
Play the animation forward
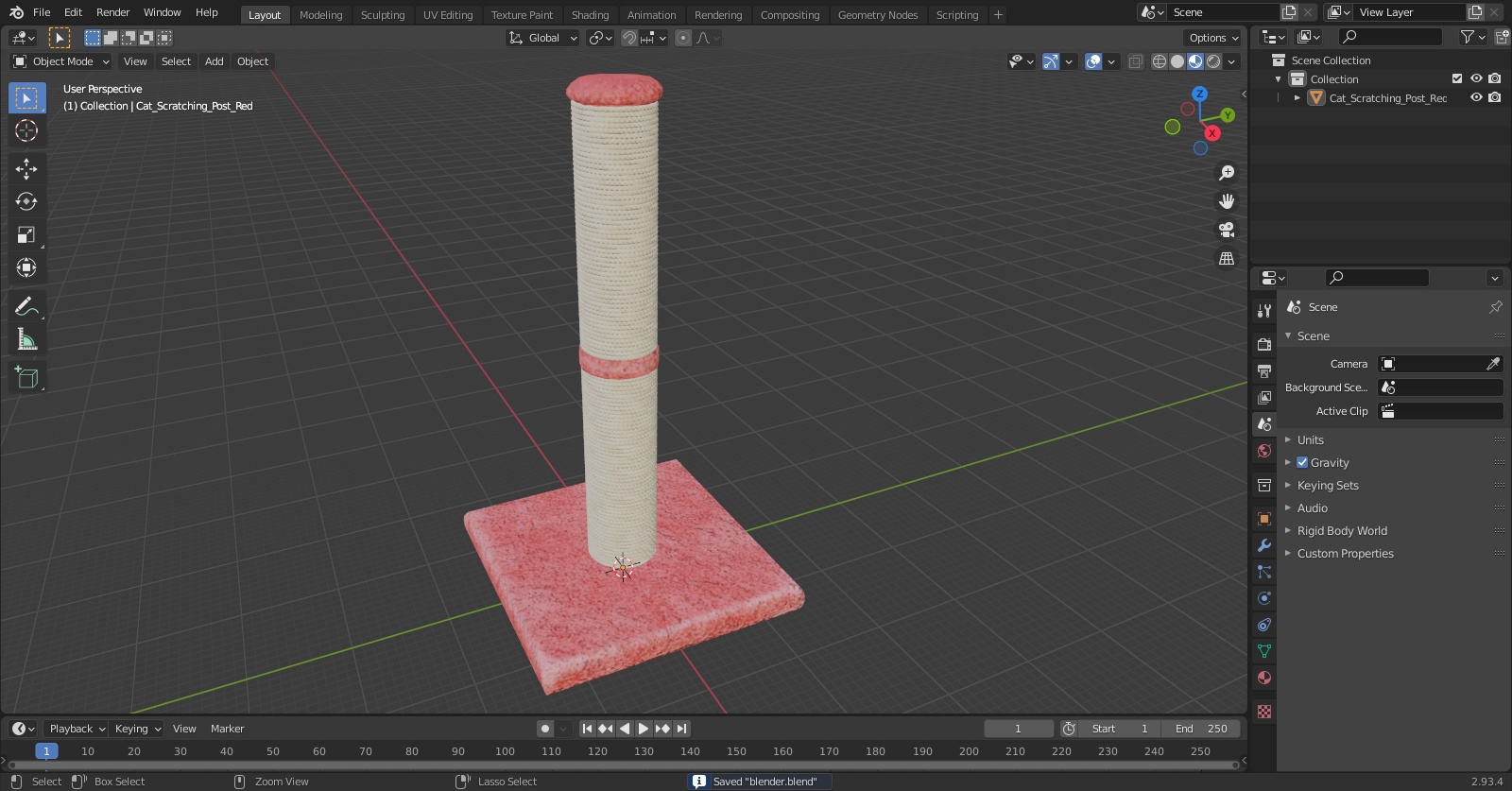(x=644, y=729)
